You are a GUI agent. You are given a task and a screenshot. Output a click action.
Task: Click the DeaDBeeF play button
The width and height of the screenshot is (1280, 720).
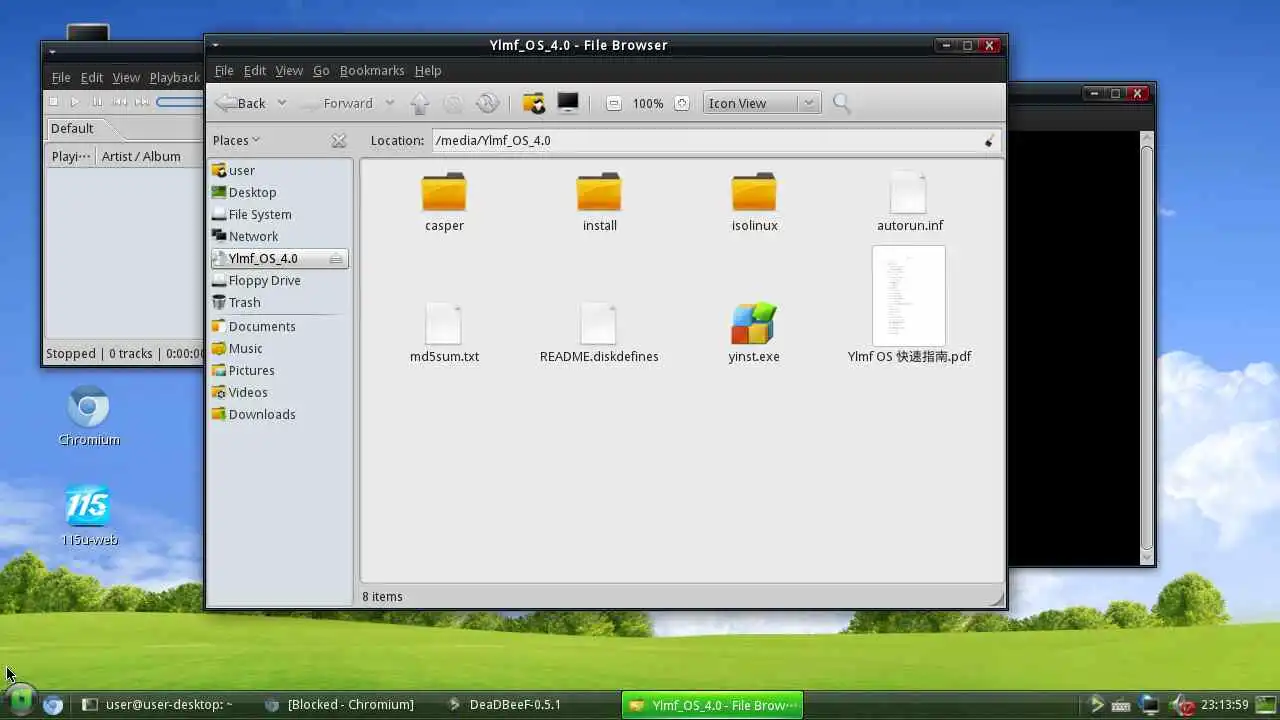coord(75,102)
